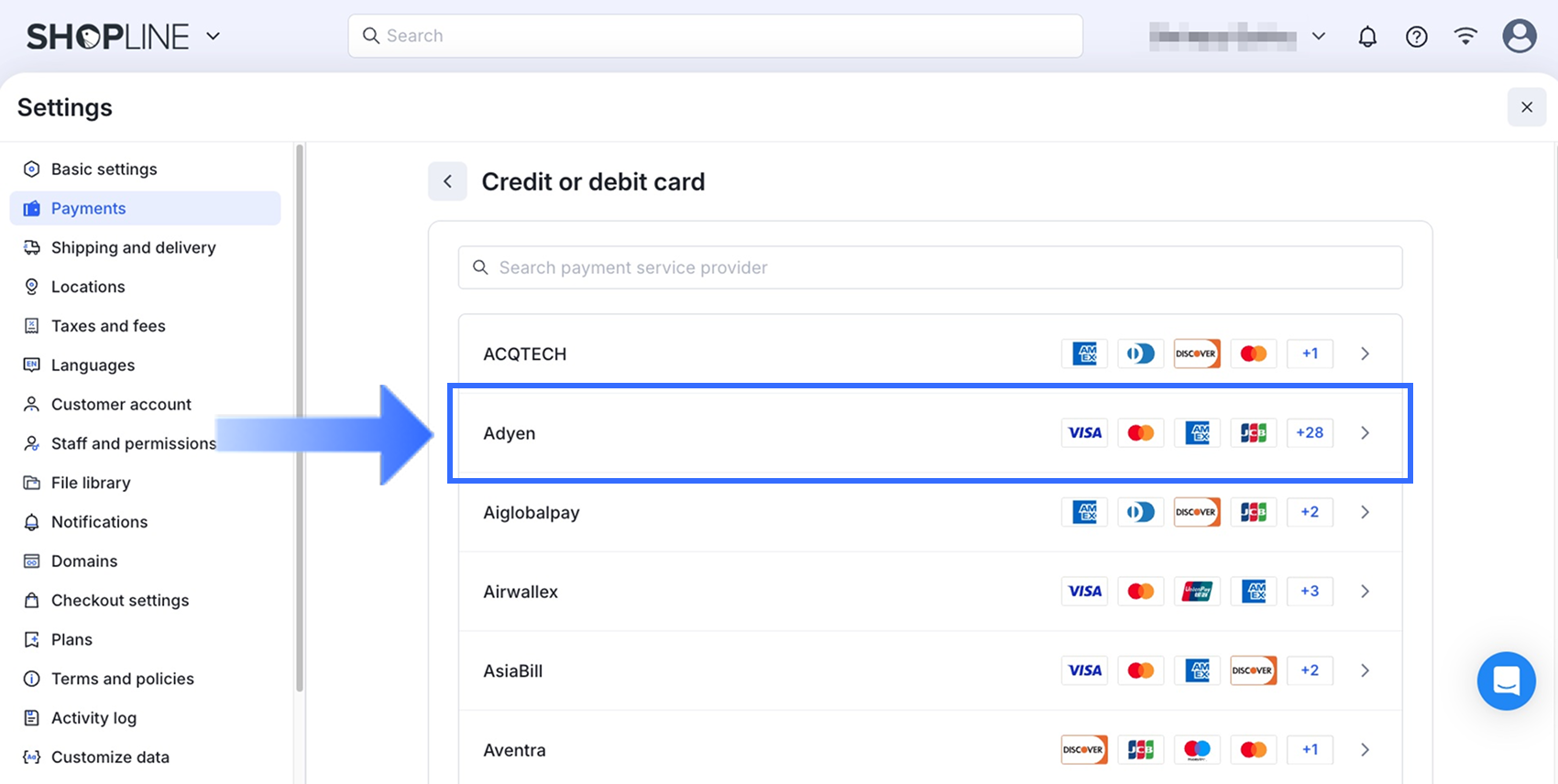Click the Discover icon in ACQTECH row

[x=1197, y=354]
